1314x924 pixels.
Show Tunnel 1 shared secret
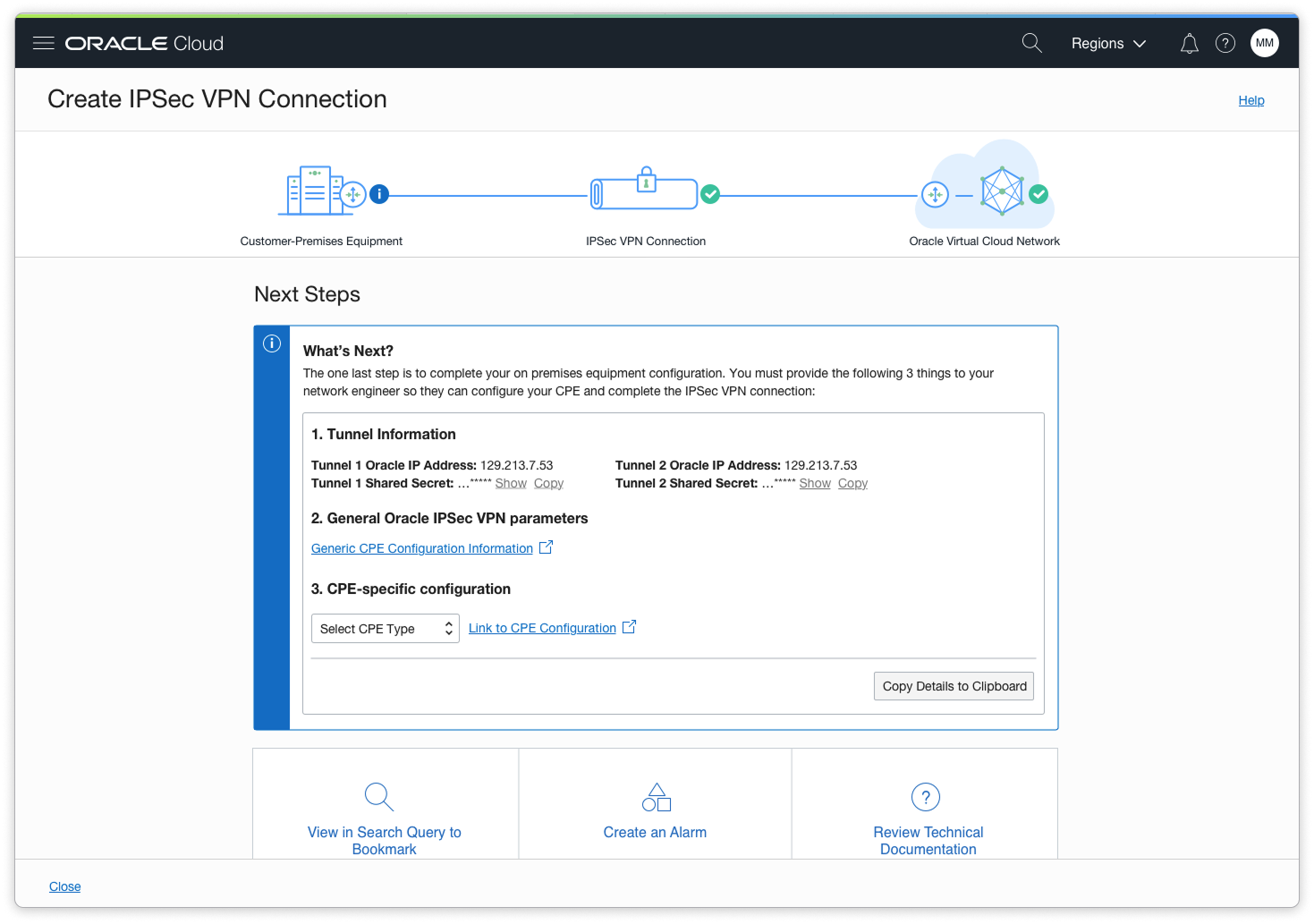[x=511, y=483]
